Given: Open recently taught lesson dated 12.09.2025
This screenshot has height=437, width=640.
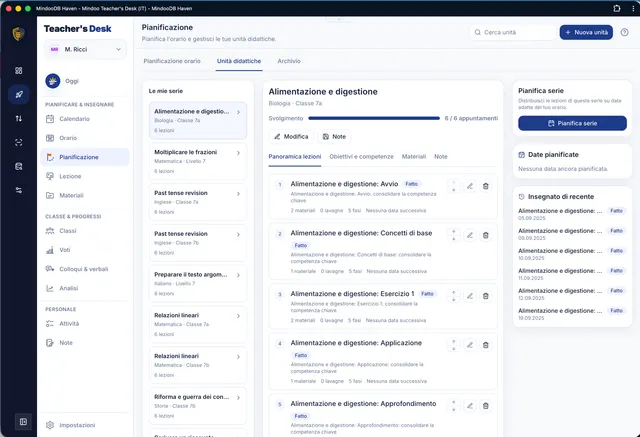Looking at the screenshot, I should pos(571,294).
